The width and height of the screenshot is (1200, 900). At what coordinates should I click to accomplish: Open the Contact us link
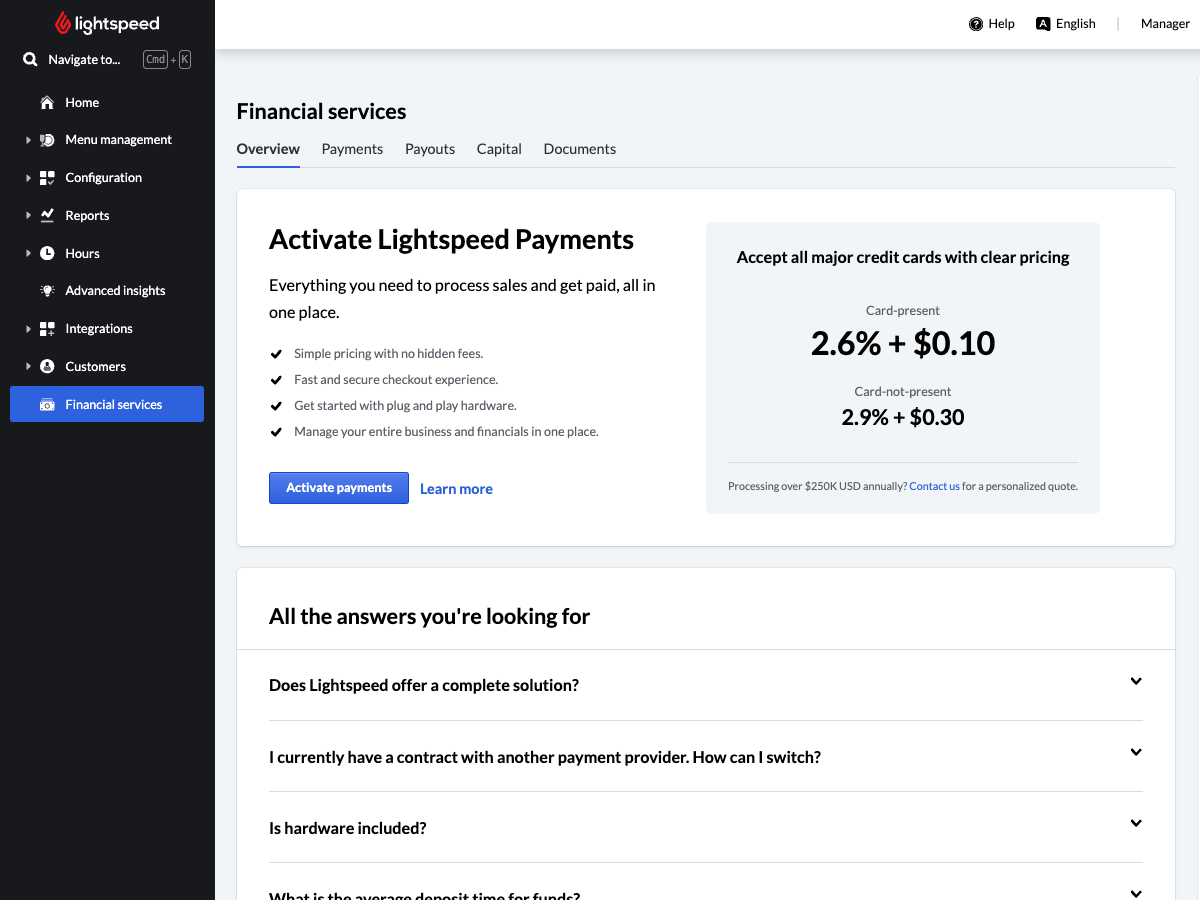934,486
